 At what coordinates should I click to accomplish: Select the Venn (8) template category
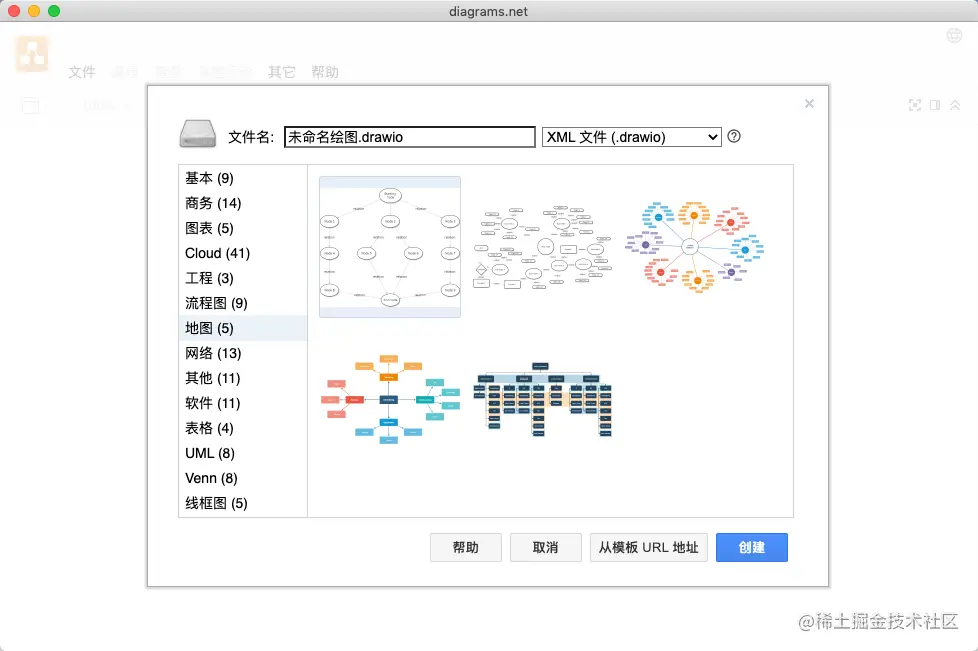click(x=243, y=478)
